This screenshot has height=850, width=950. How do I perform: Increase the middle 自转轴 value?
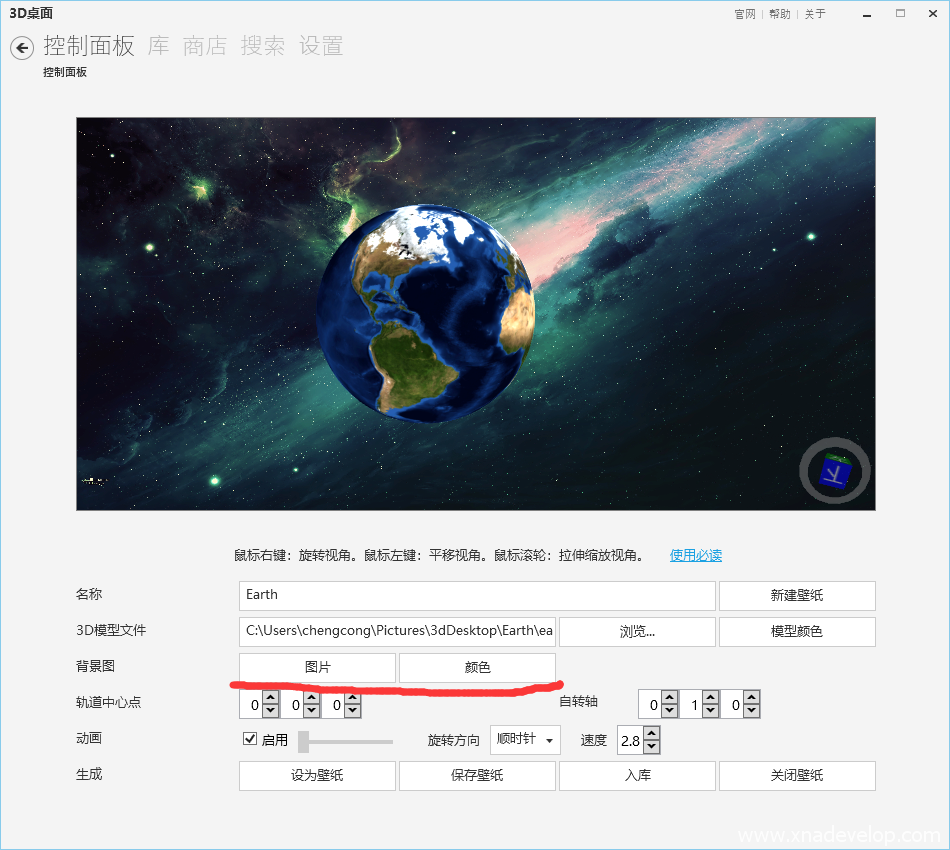(x=710, y=699)
